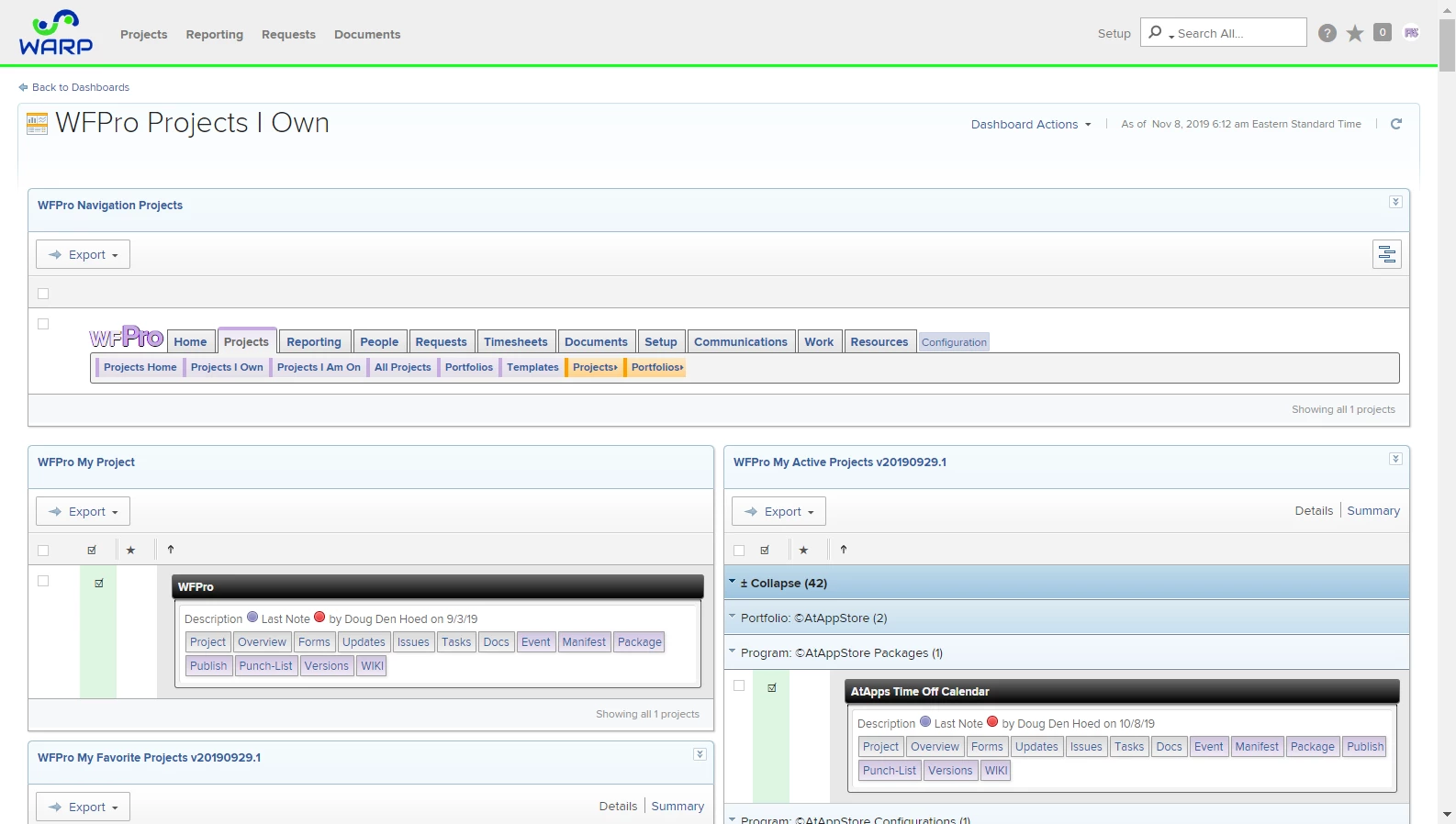Click the star column header in WFPro My Project
Viewport: 1456px width, 824px height.
click(130, 551)
